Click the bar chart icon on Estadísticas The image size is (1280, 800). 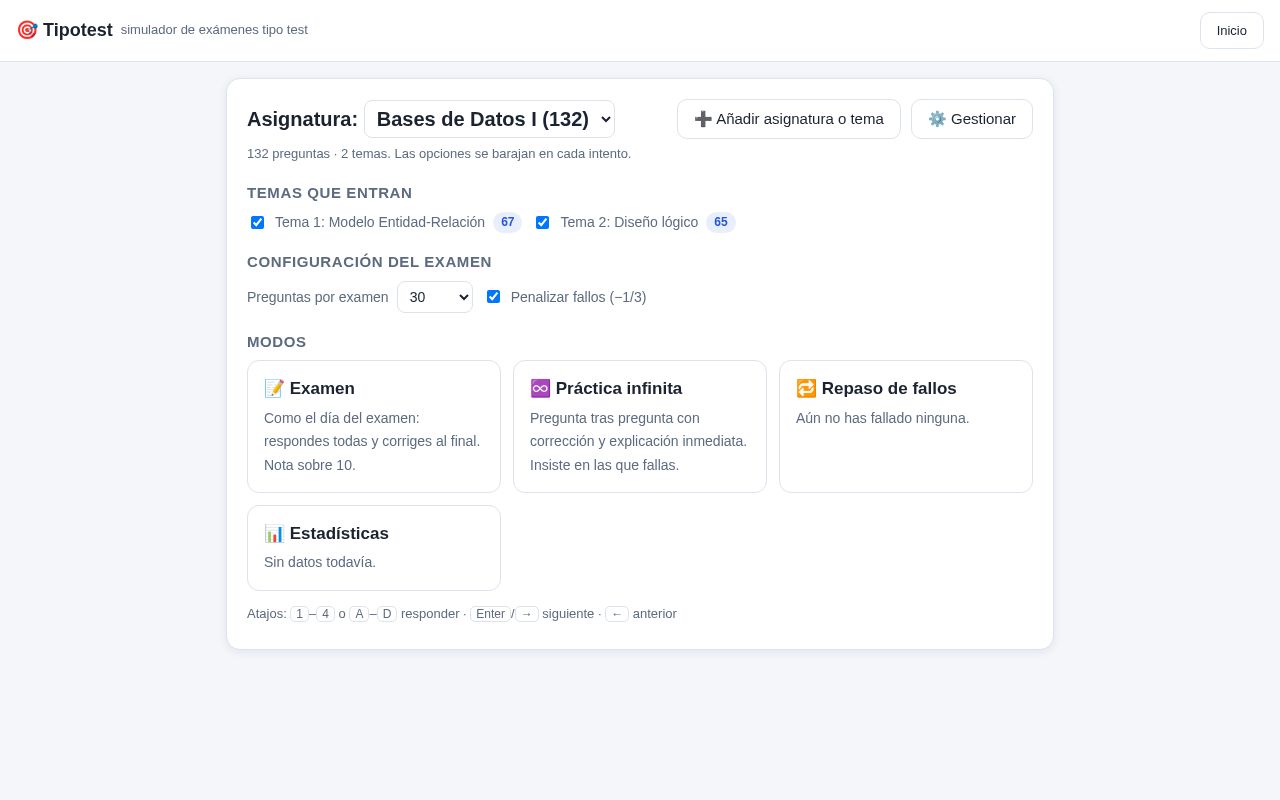tap(274, 534)
